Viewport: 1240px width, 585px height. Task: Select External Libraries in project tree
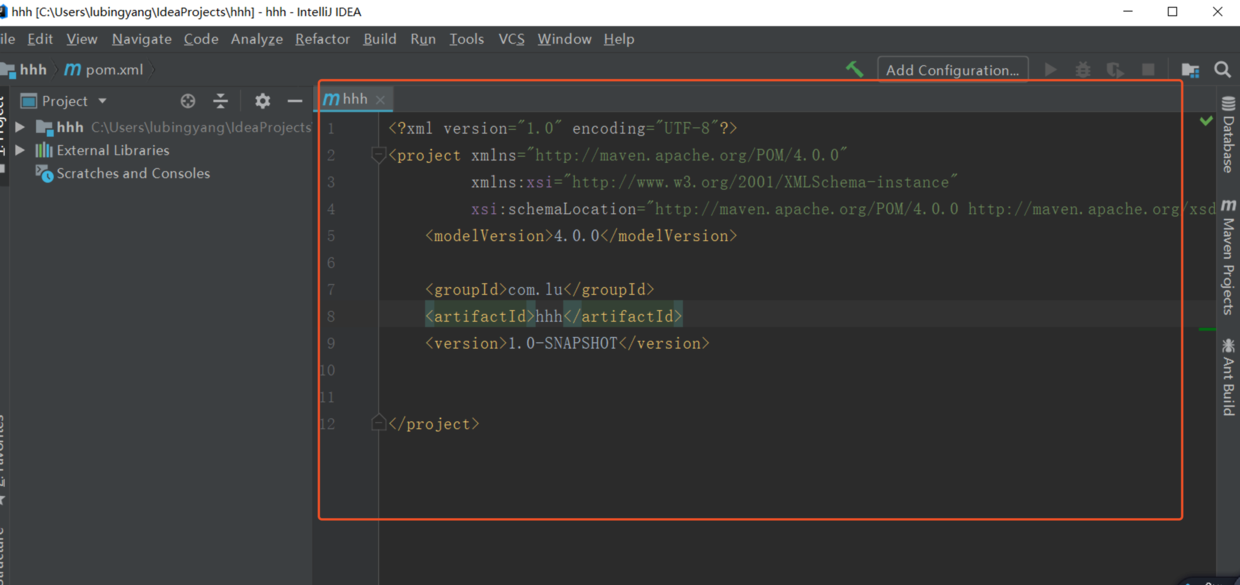[x=113, y=150]
